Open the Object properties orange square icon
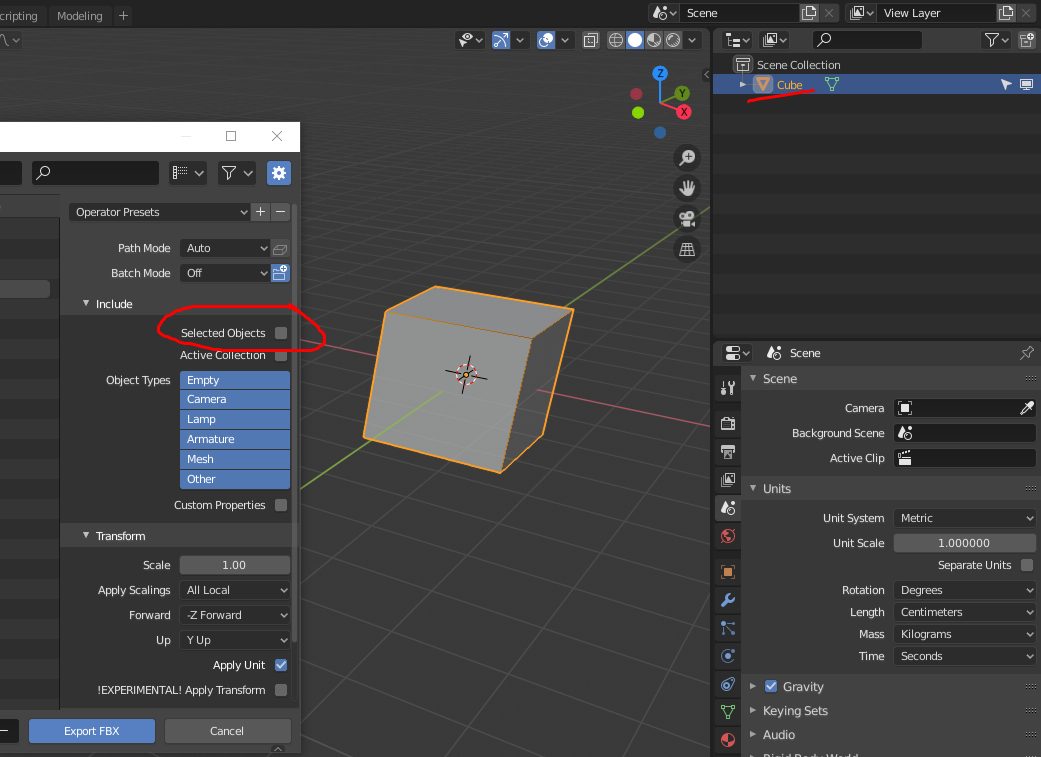 728,572
